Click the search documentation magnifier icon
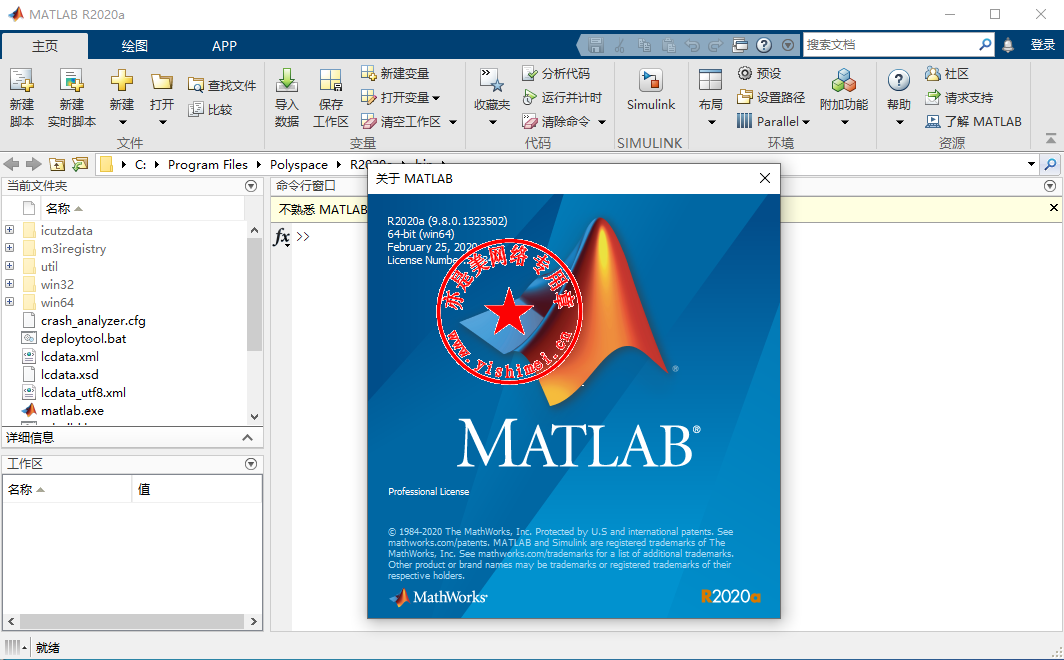Image resolution: width=1064 pixels, height=660 pixels. point(985,45)
